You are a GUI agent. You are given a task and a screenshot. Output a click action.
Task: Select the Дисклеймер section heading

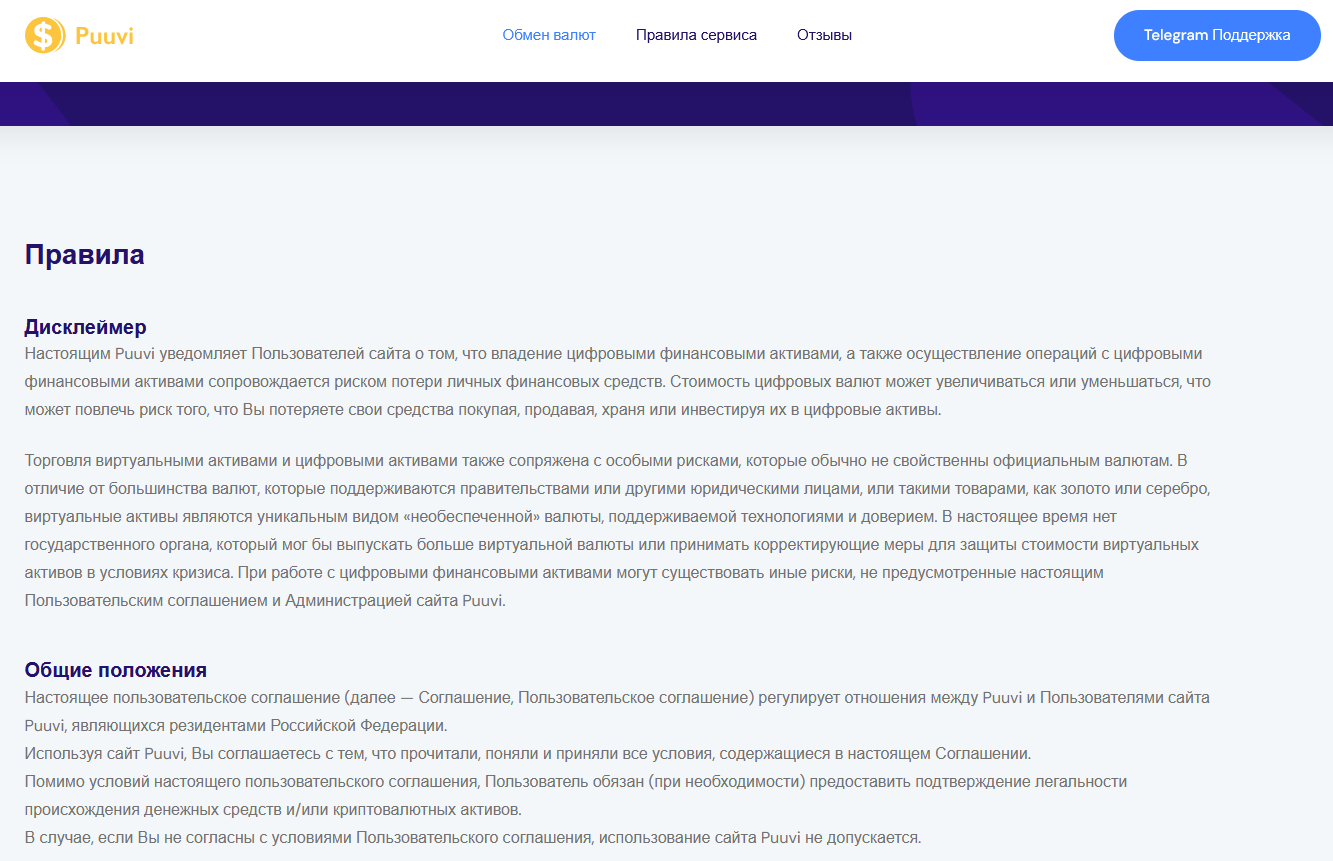(85, 327)
